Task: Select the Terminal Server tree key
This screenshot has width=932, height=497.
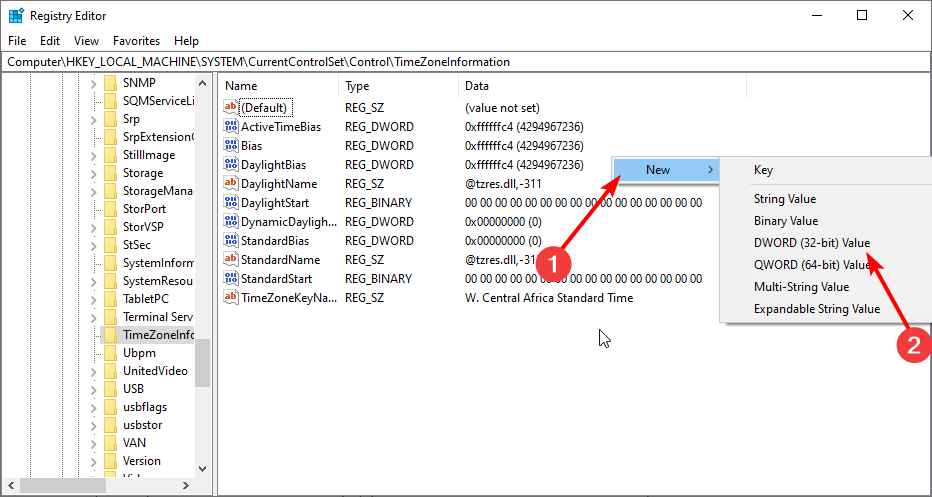Action: (158, 317)
